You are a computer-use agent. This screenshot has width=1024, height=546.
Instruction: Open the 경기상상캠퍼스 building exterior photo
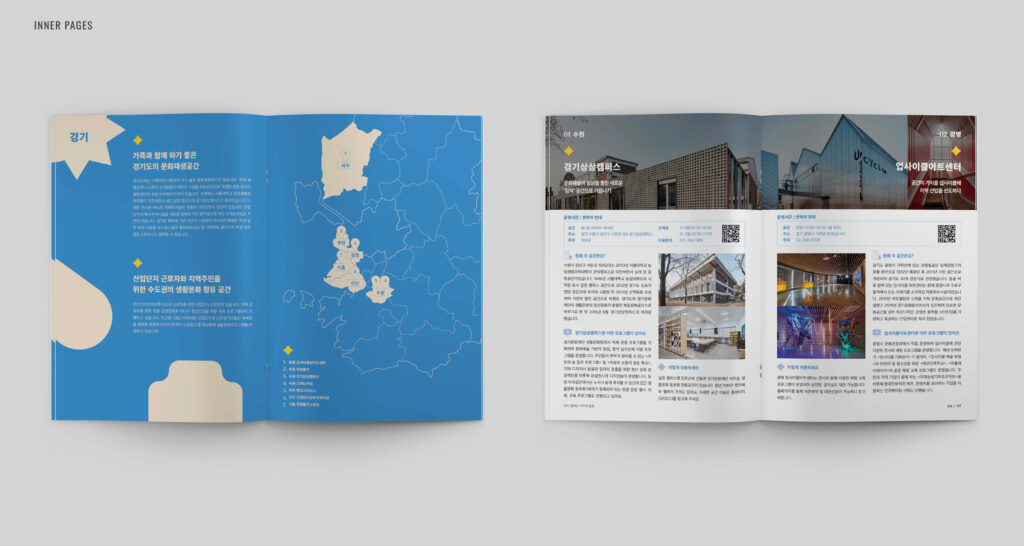coord(701,278)
